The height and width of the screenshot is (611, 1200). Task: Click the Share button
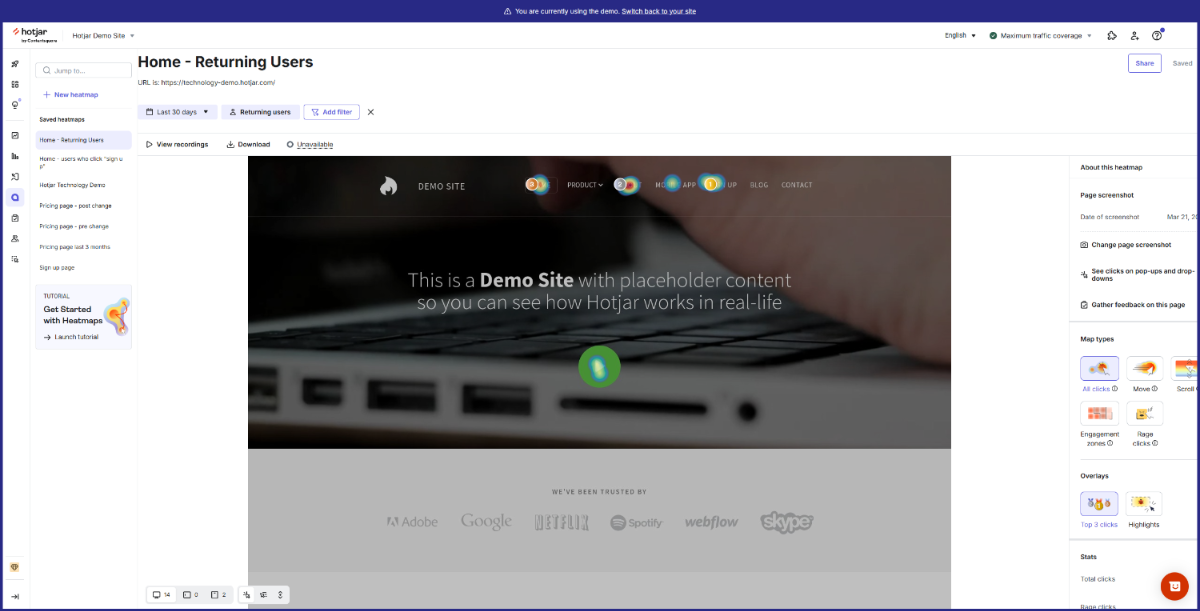[1145, 63]
